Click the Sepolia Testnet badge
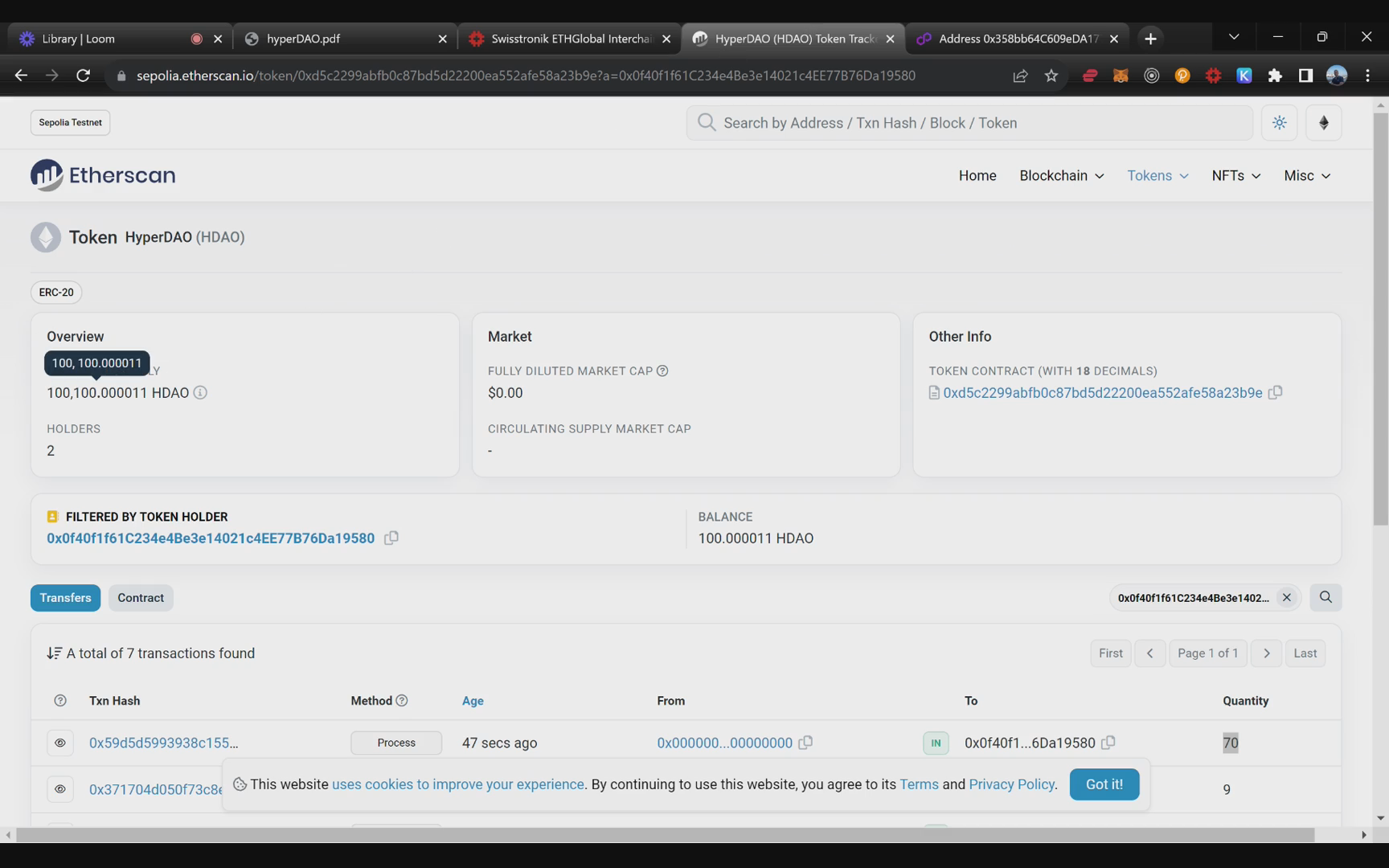The width and height of the screenshot is (1389, 868). click(70, 122)
